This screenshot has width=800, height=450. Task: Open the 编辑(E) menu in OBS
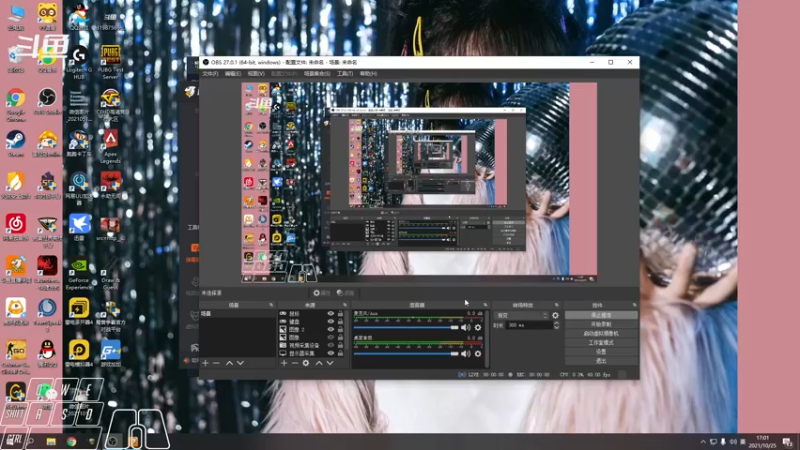(233, 74)
